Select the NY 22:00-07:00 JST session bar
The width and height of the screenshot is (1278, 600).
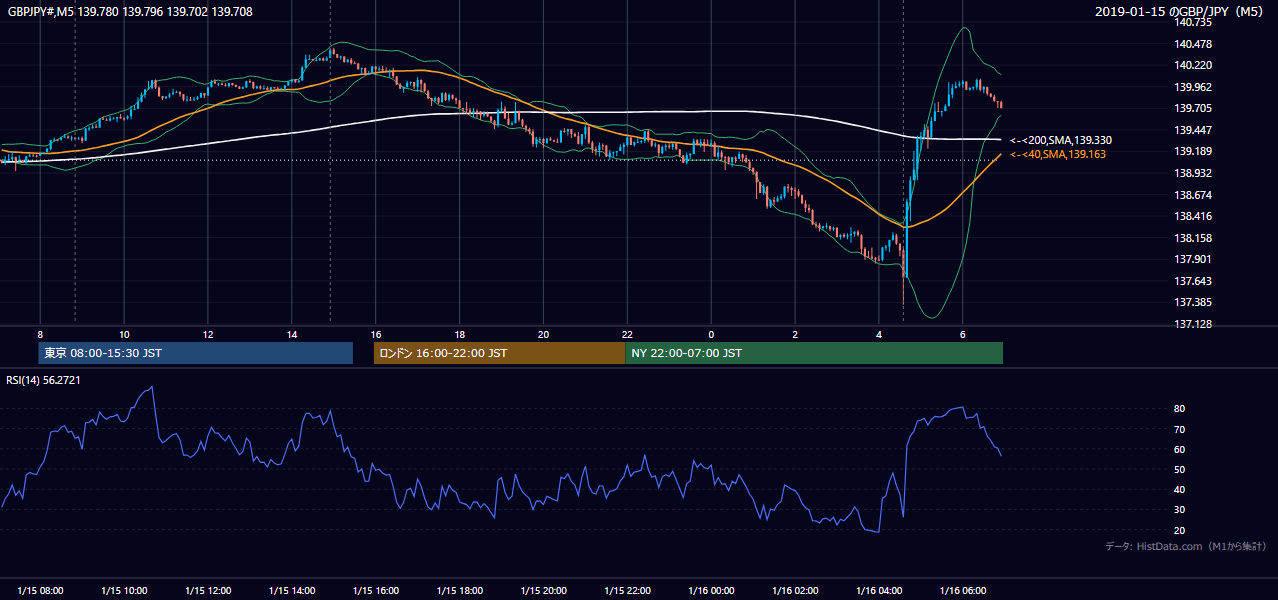(x=814, y=353)
